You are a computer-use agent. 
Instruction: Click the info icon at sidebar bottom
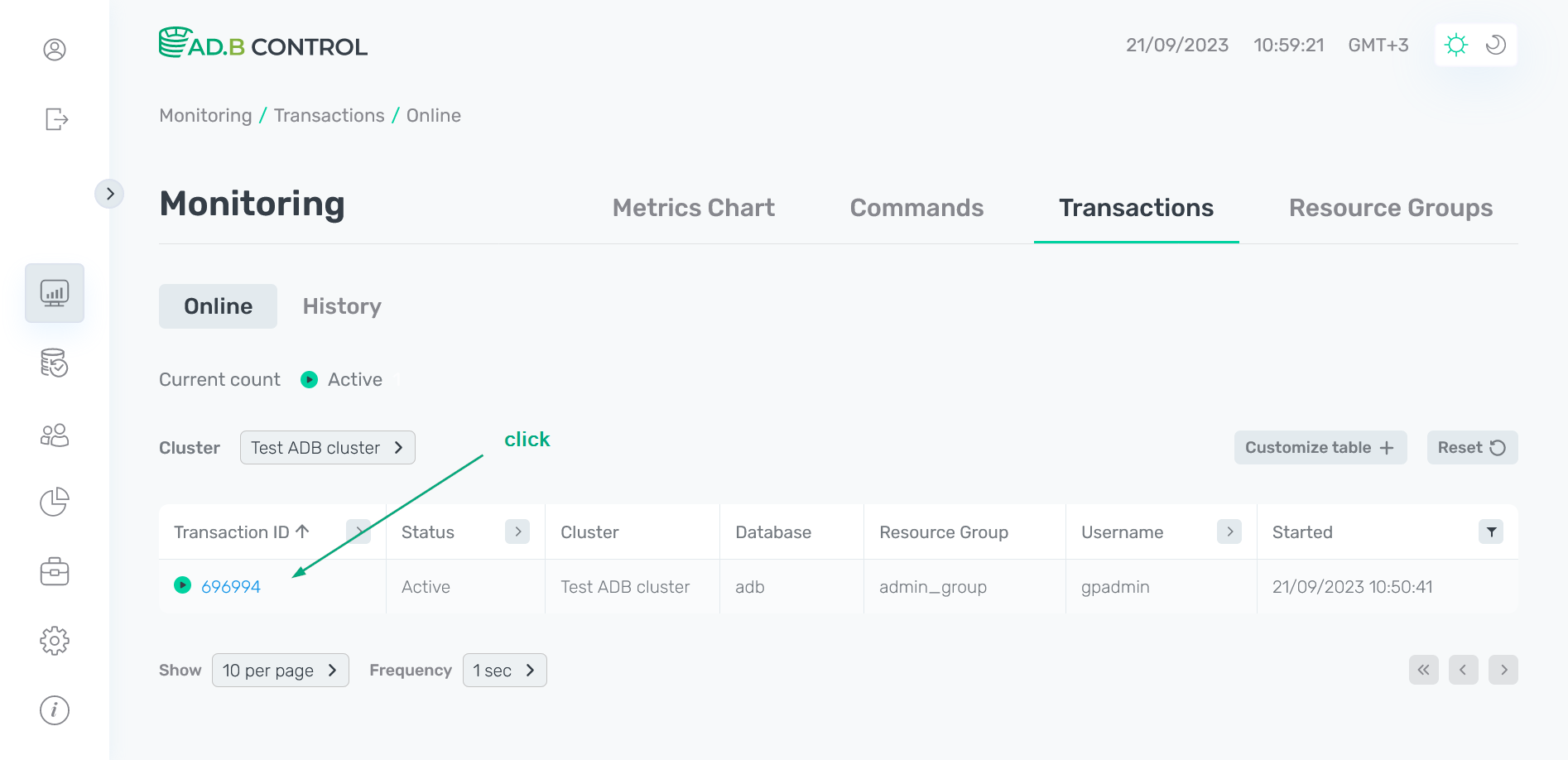click(54, 709)
